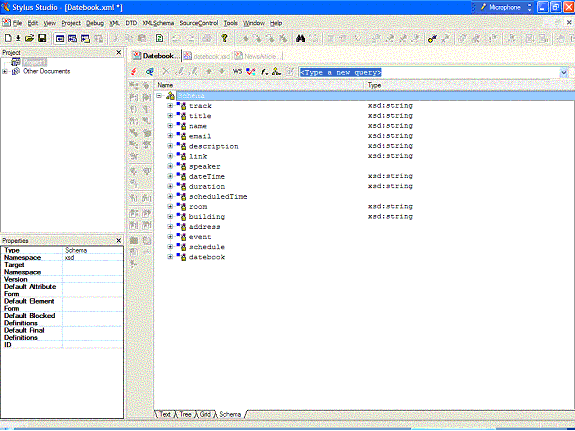Select Other Documents in the Project tree
Viewport: 575px width, 431px height.
[x=47, y=71]
